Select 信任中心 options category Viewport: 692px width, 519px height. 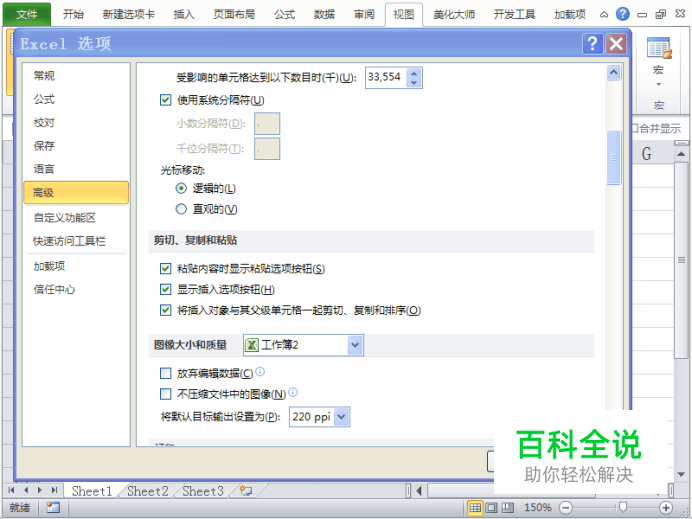click(76, 290)
